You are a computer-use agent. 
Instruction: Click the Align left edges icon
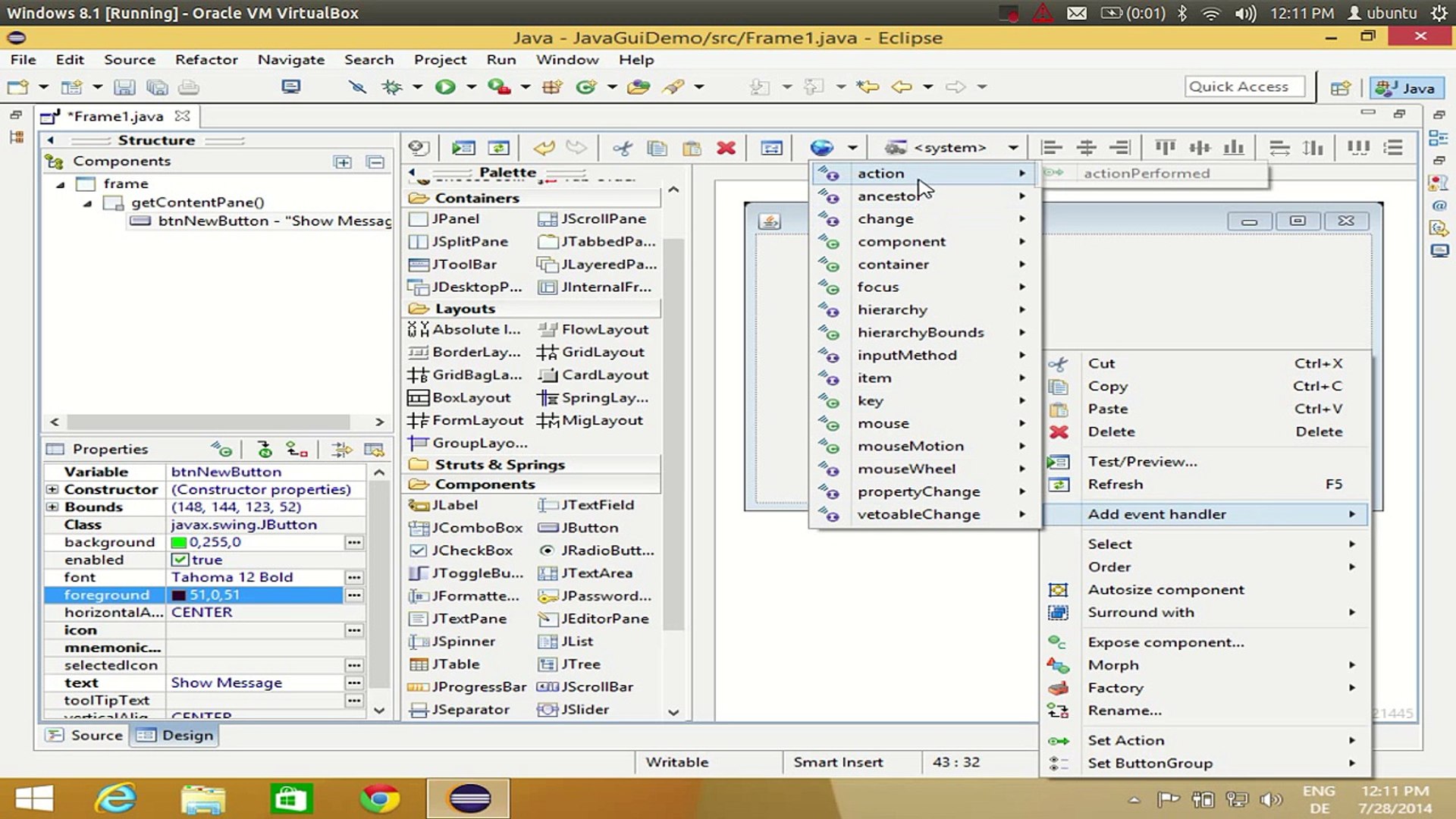click(1051, 148)
